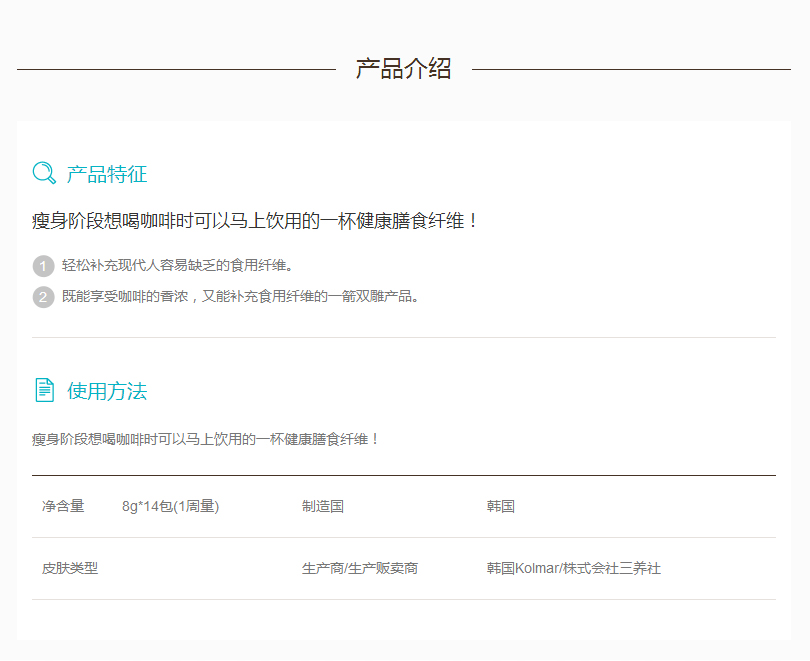Click the small paragraph under 使用方法
The height and width of the screenshot is (661, 810).
click(x=206, y=439)
